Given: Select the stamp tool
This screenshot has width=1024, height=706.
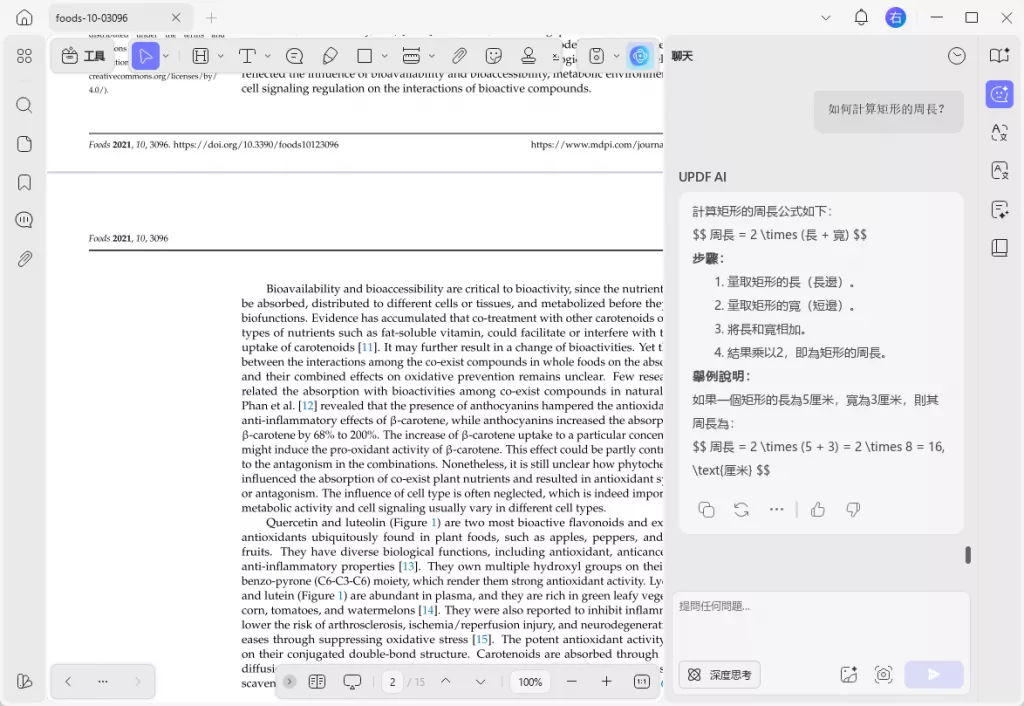Looking at the screenshot, I should (x=528, y=56).
